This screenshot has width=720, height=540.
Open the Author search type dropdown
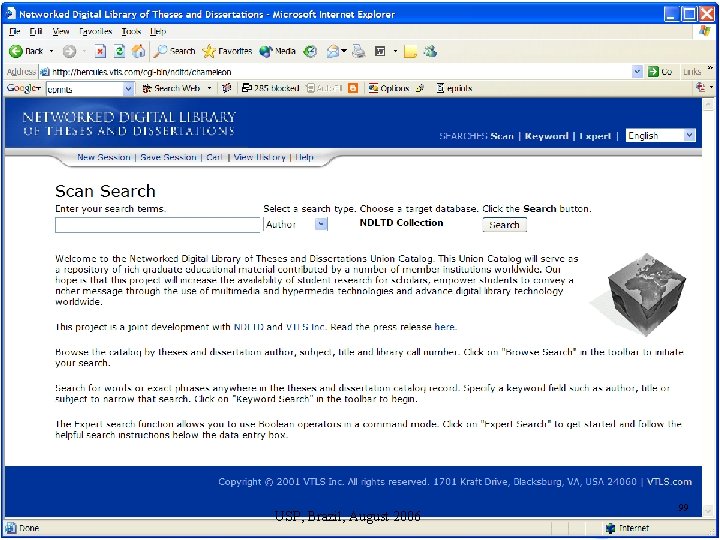coord(296,225)
